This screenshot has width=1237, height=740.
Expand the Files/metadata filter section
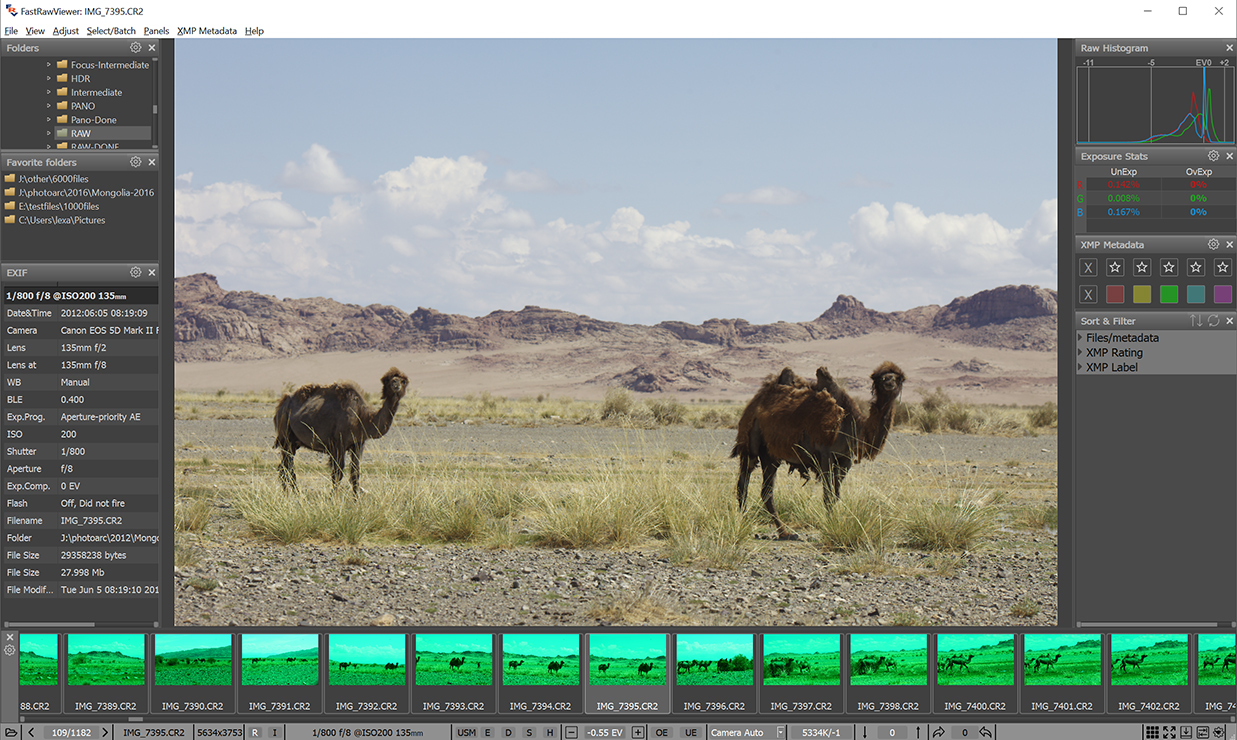pyautogui.click(x=1080, y=338)
